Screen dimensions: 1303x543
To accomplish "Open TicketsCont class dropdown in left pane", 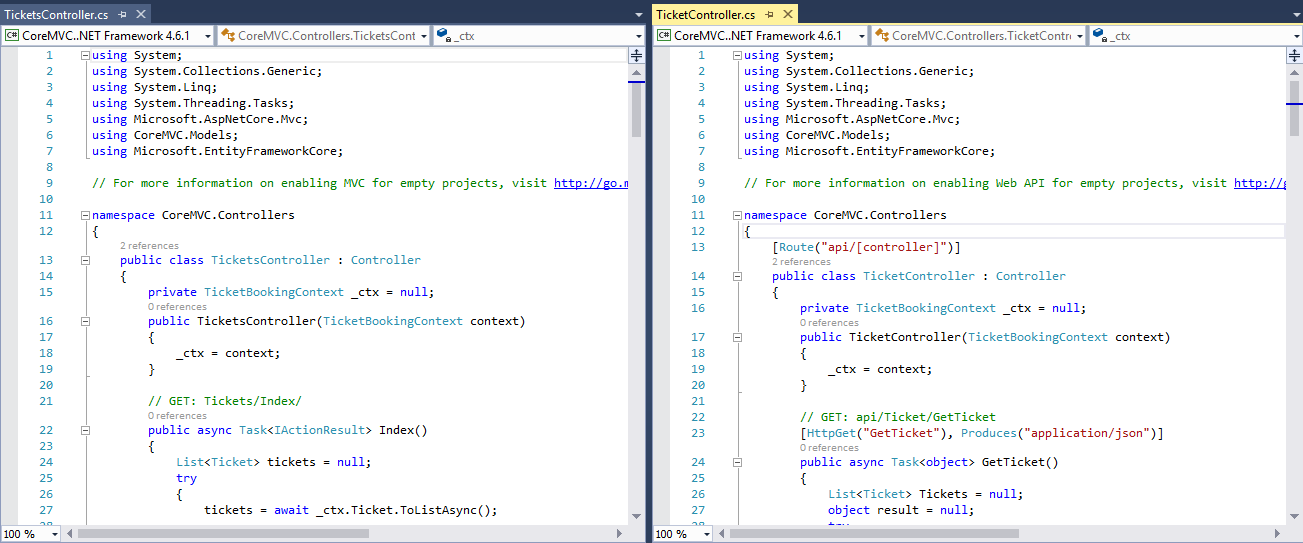I will click(424, 35).
